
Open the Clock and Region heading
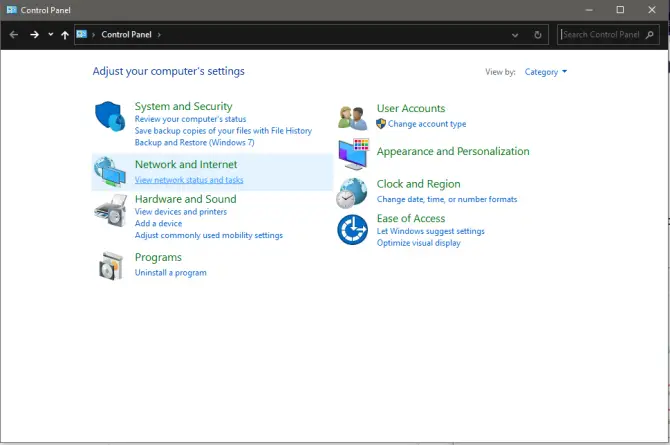pyautogui.click(x=418, y=184)
